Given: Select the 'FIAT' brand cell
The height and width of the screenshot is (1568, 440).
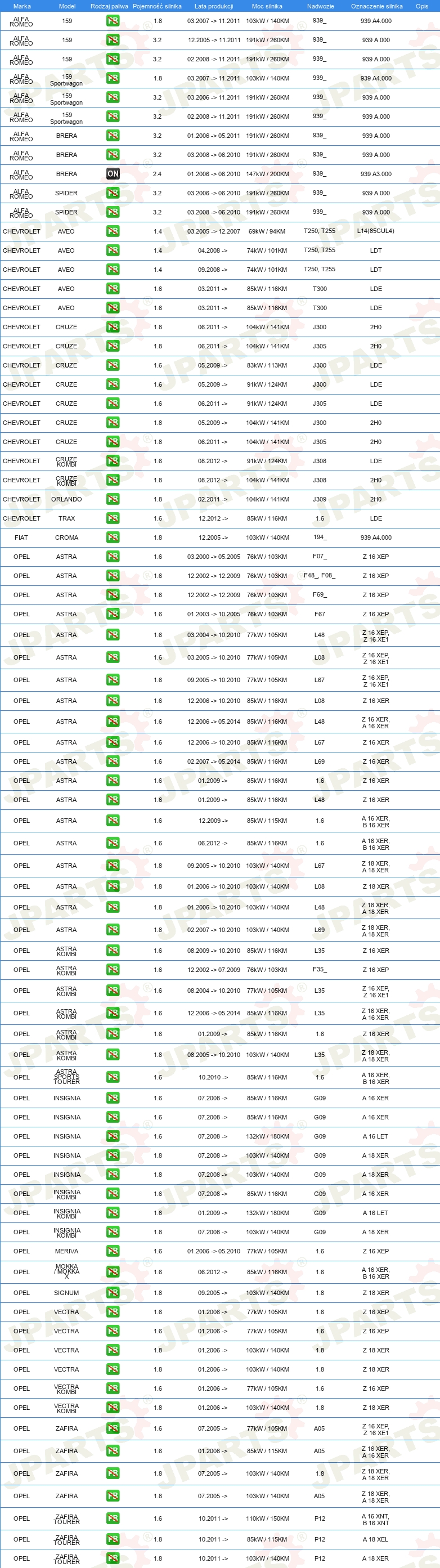Looking at the screenshot, I should click(x=21, y=537).
